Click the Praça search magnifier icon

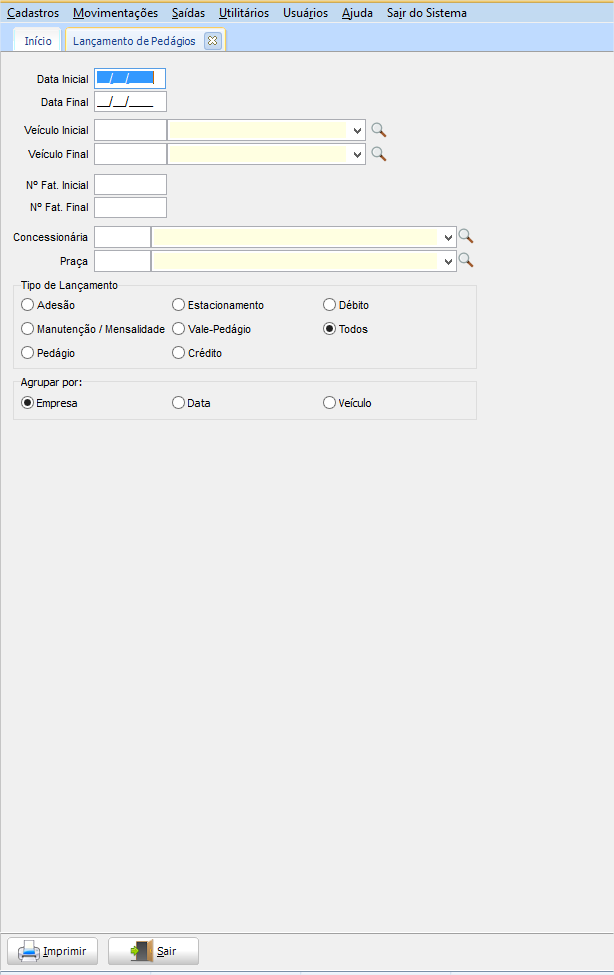(x=465, y=261)
